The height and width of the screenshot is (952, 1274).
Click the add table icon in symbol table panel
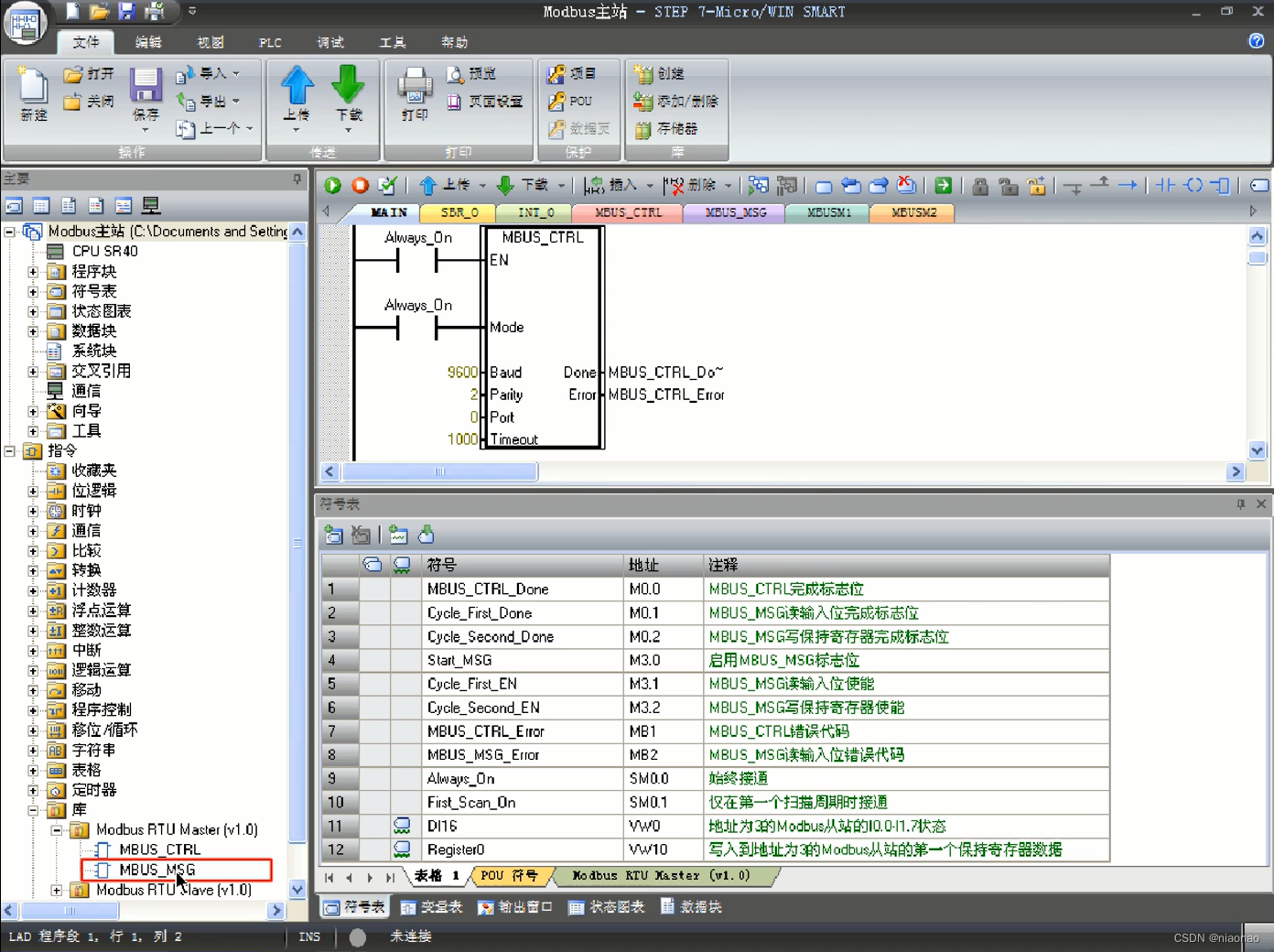334,535
